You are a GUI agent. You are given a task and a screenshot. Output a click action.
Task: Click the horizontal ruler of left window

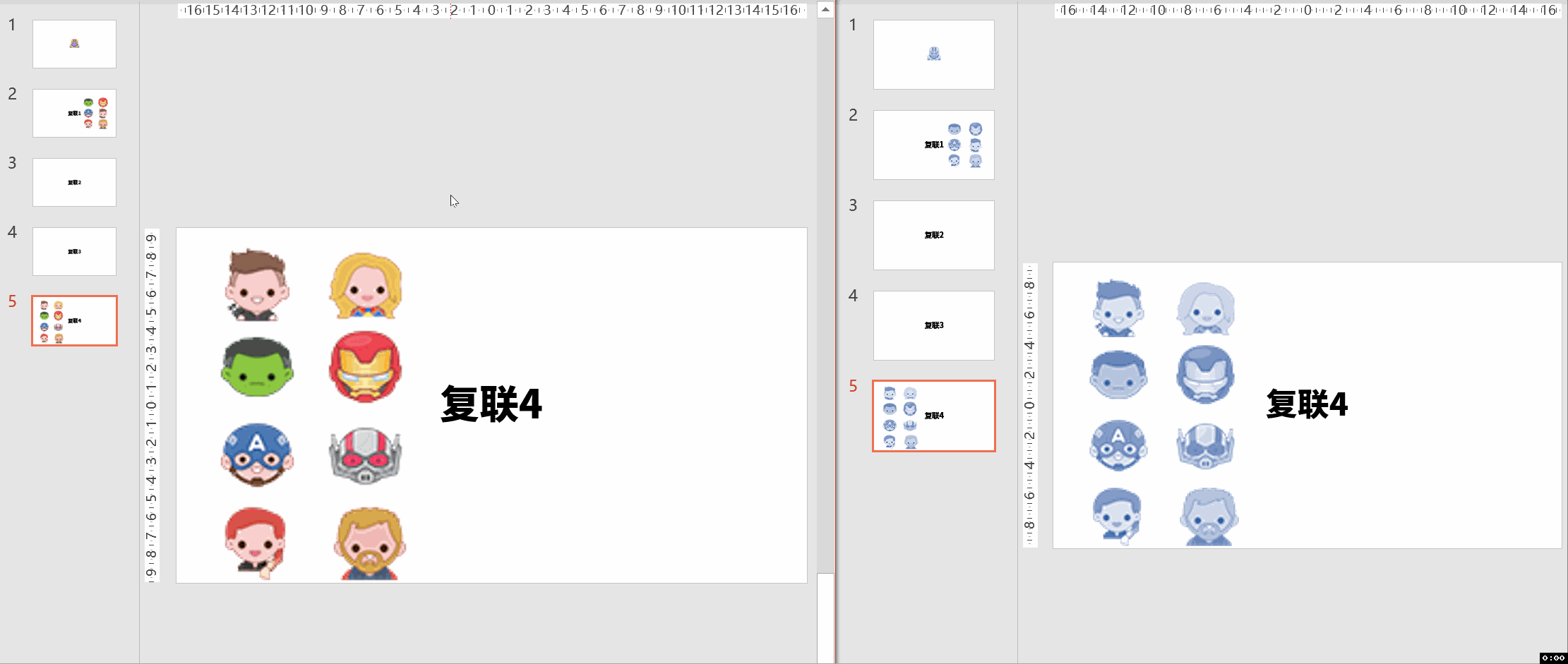[x=492, y=10]
